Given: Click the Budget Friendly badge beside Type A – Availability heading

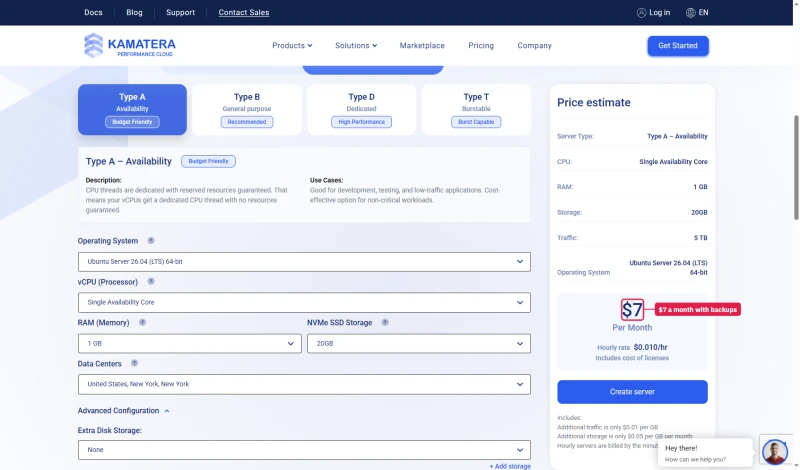Looking at the screenshot, I should tap(208, 161).
